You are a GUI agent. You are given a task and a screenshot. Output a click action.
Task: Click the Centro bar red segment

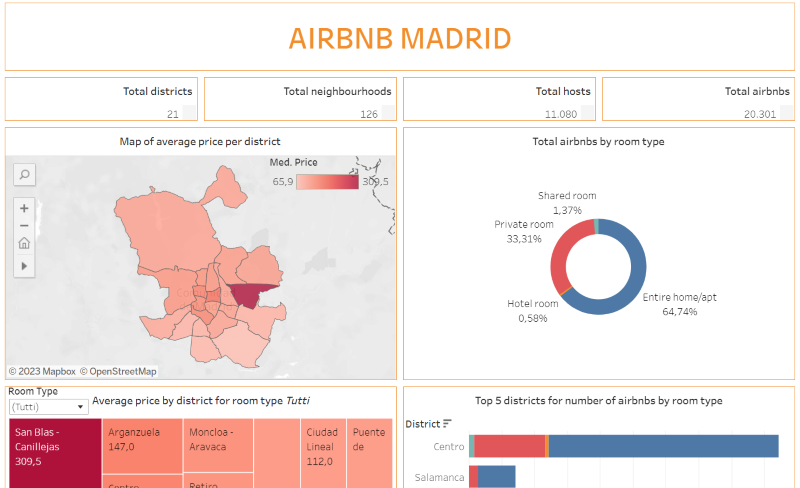coord(509,446)
